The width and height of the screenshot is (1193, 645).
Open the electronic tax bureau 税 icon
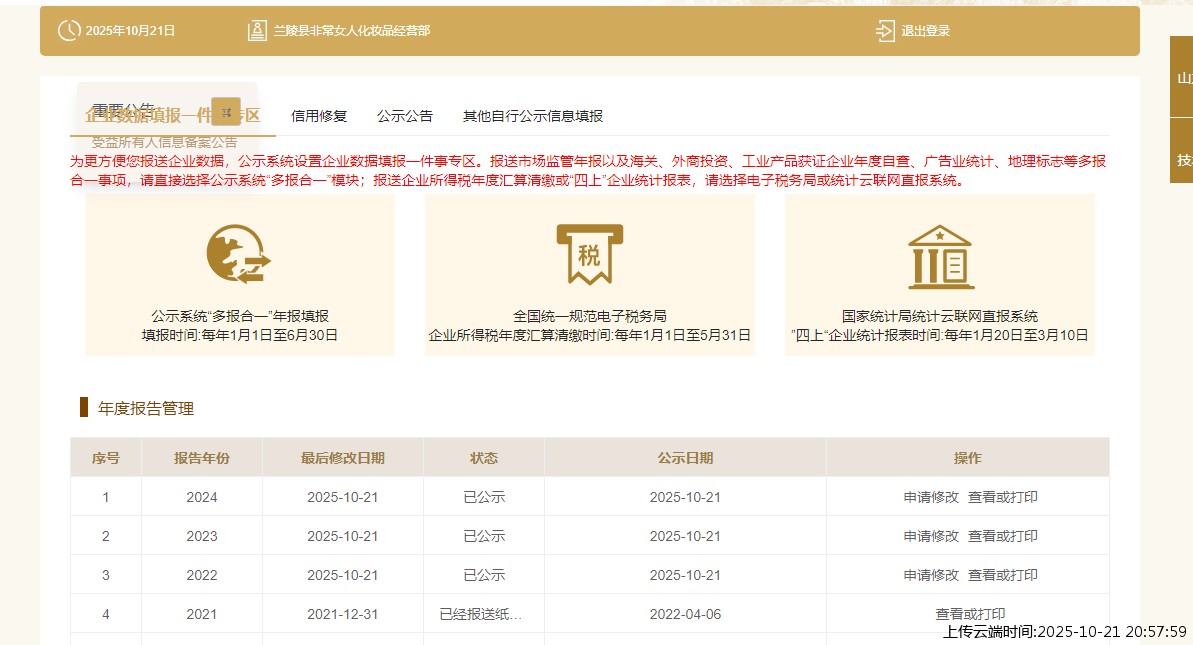pyautogui.click(x=589, y=253)
